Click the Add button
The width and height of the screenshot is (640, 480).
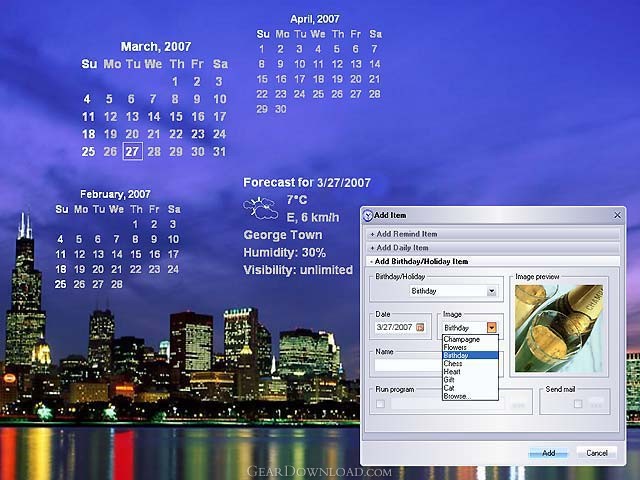(x=548, y=453)
